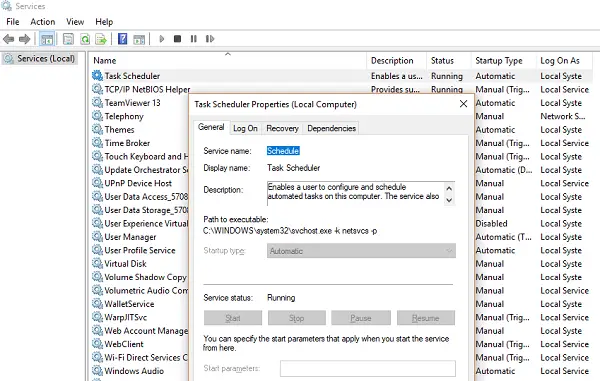Click the description box scroll down arrow
Viewport: 600px width, 381px height.
[449, 200]
